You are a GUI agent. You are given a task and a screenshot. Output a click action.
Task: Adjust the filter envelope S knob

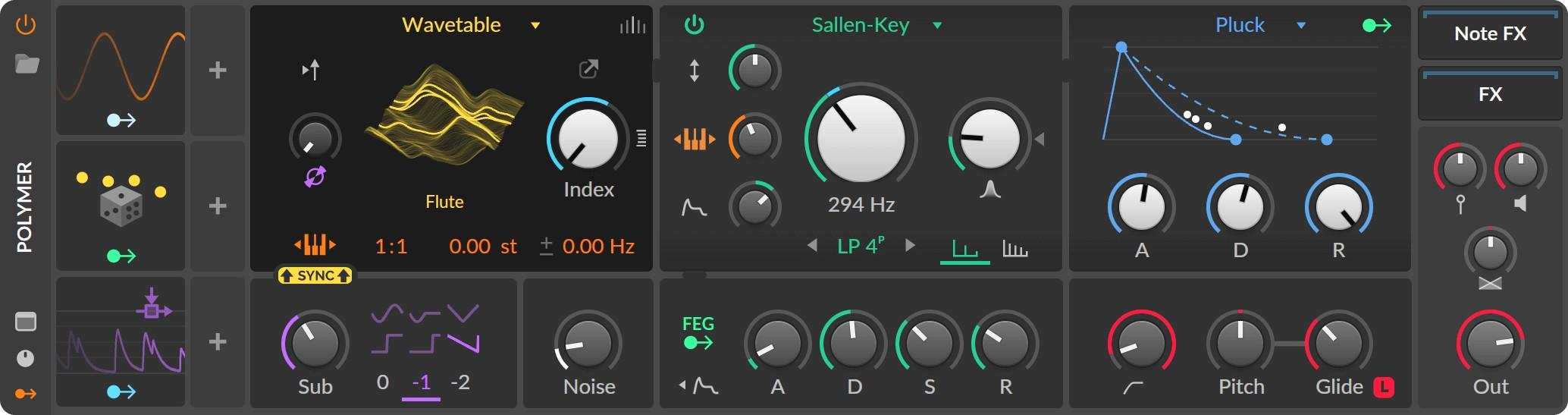(929, 342)
